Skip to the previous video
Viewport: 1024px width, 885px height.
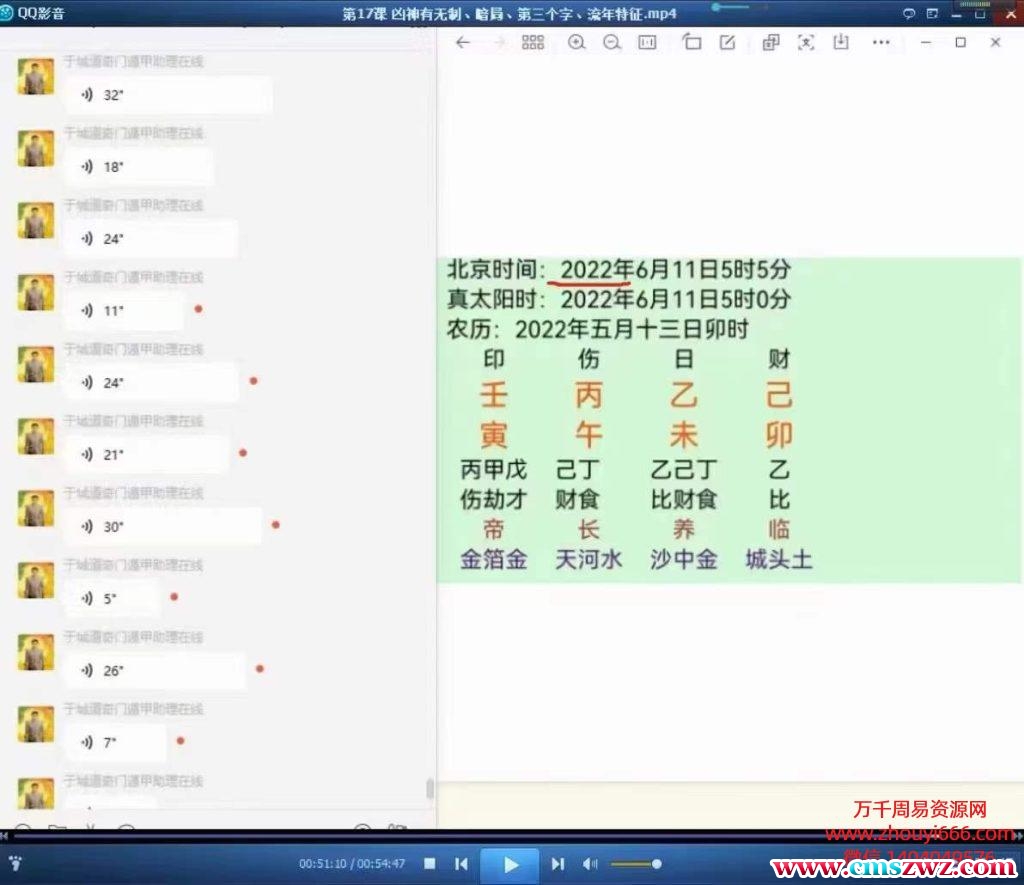pos(461,864)
